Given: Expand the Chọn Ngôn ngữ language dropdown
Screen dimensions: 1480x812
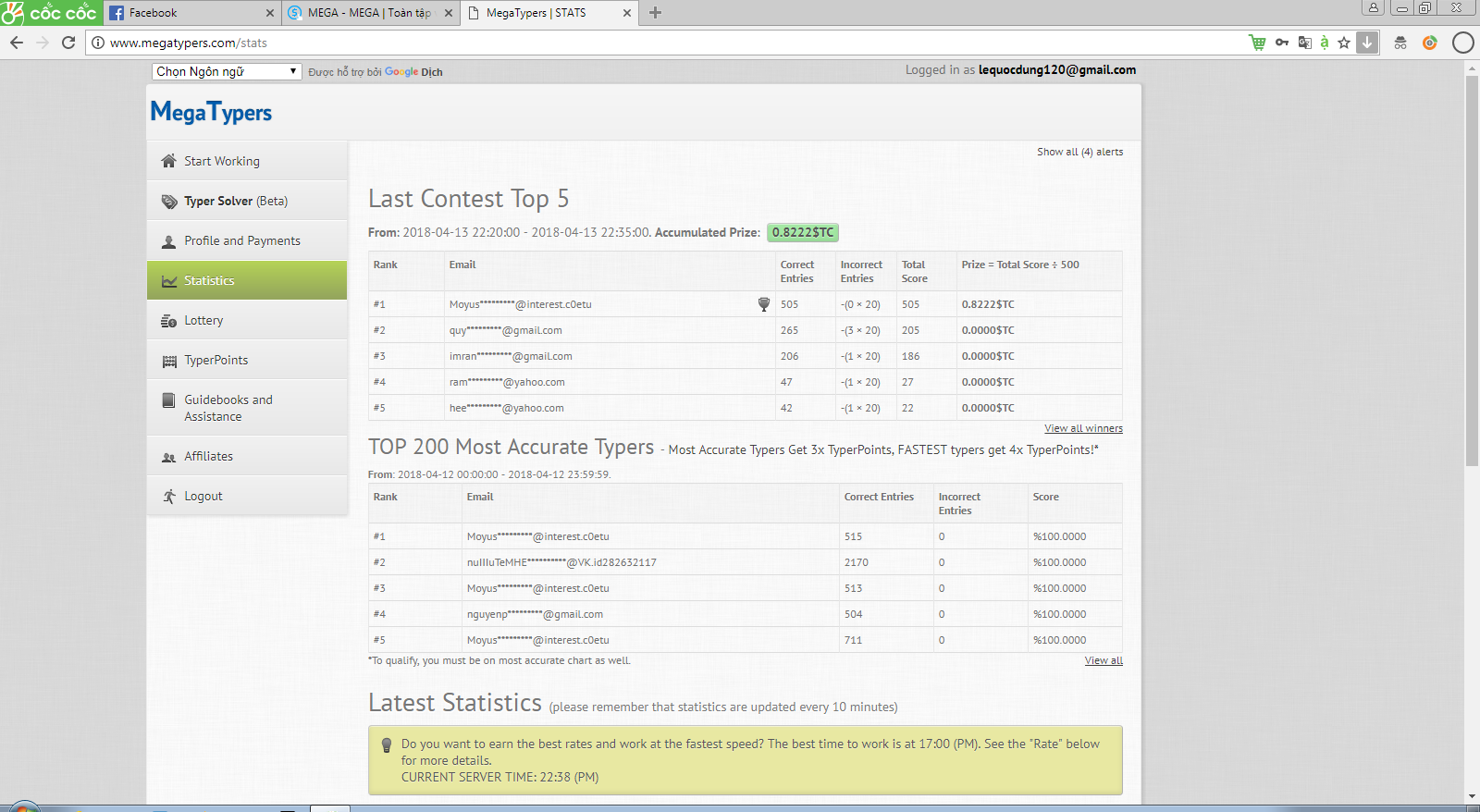Looking at the screenshot, I should click(x=227, y=71).
